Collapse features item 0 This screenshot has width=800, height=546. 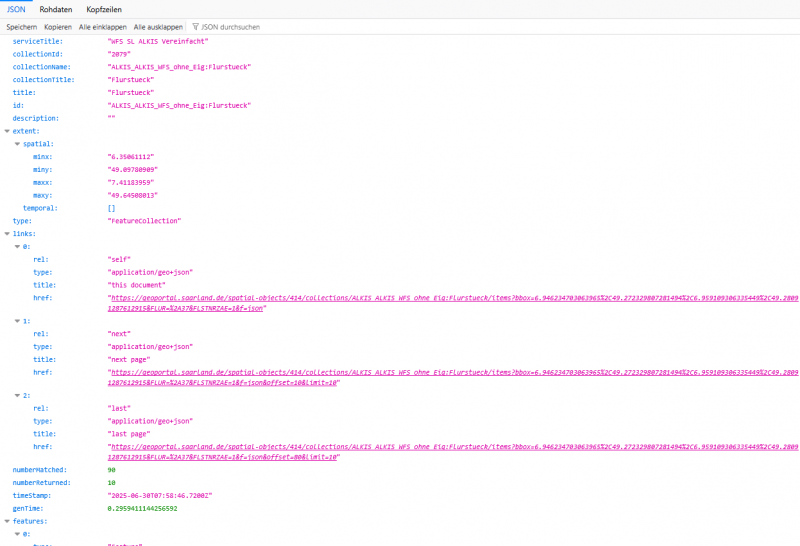click(17, 534)
